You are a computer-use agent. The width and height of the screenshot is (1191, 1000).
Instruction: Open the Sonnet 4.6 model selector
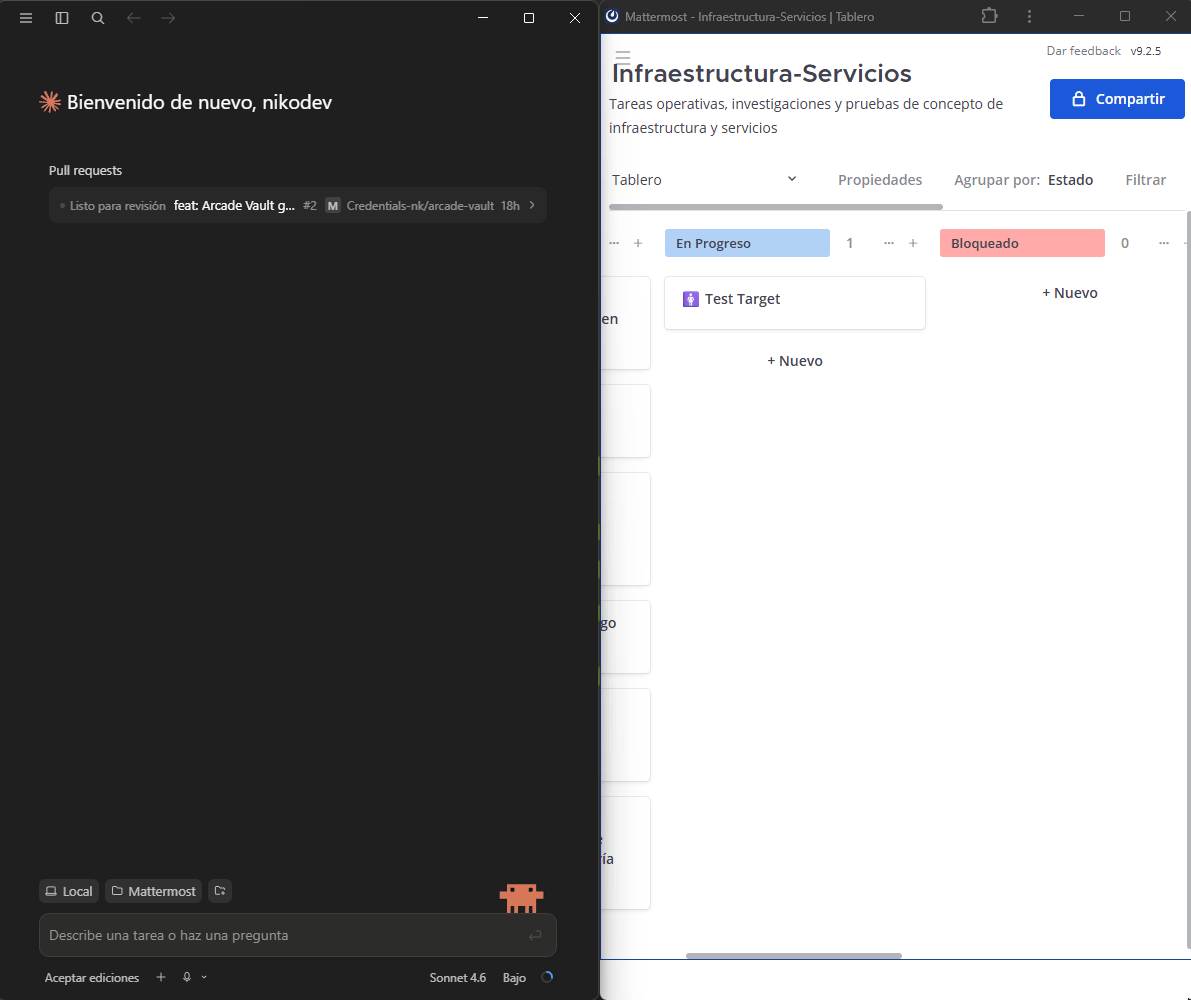pyautogui.click(x=458, y=978)
